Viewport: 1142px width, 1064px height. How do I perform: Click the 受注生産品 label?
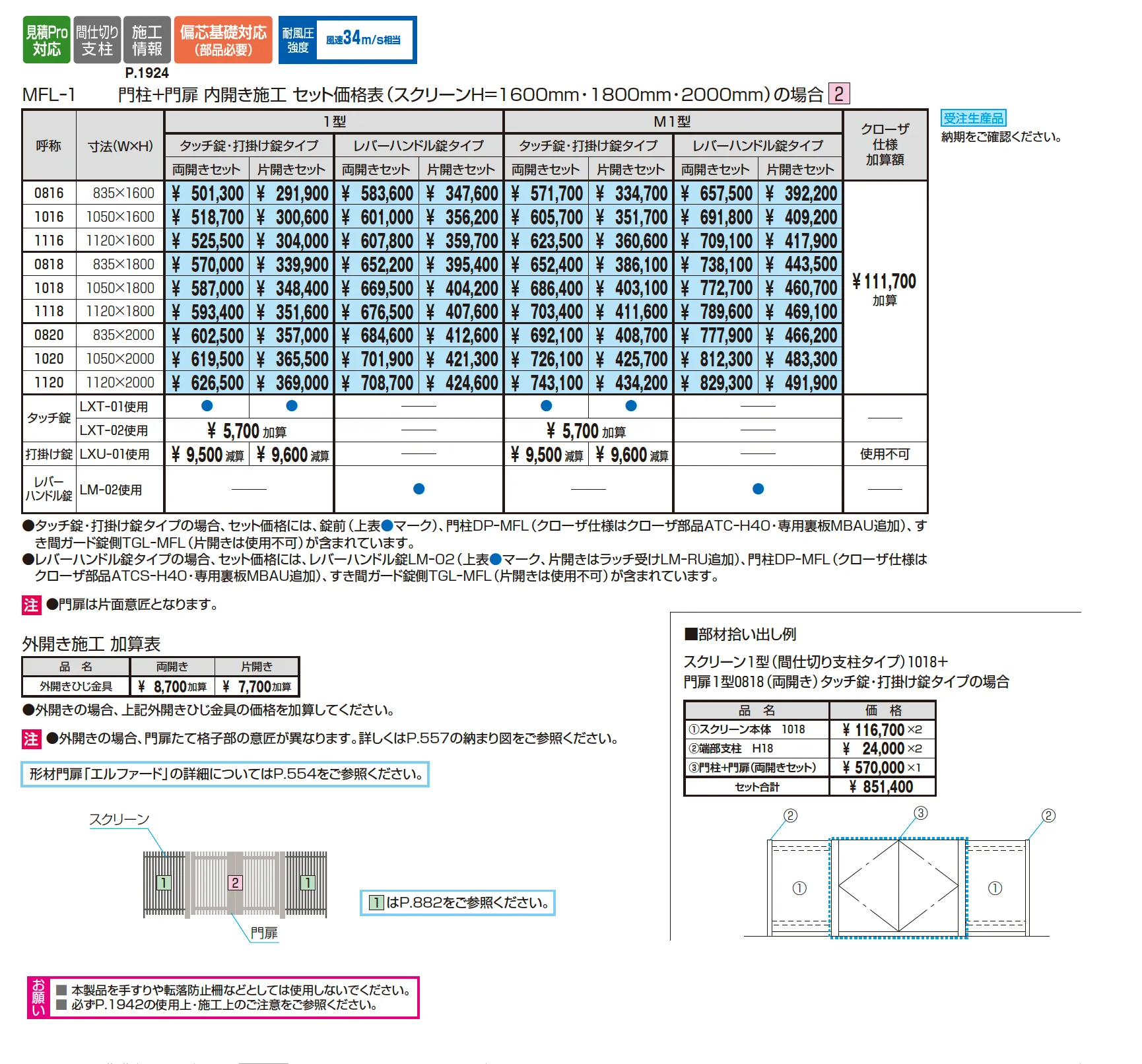tap(973, 118)
